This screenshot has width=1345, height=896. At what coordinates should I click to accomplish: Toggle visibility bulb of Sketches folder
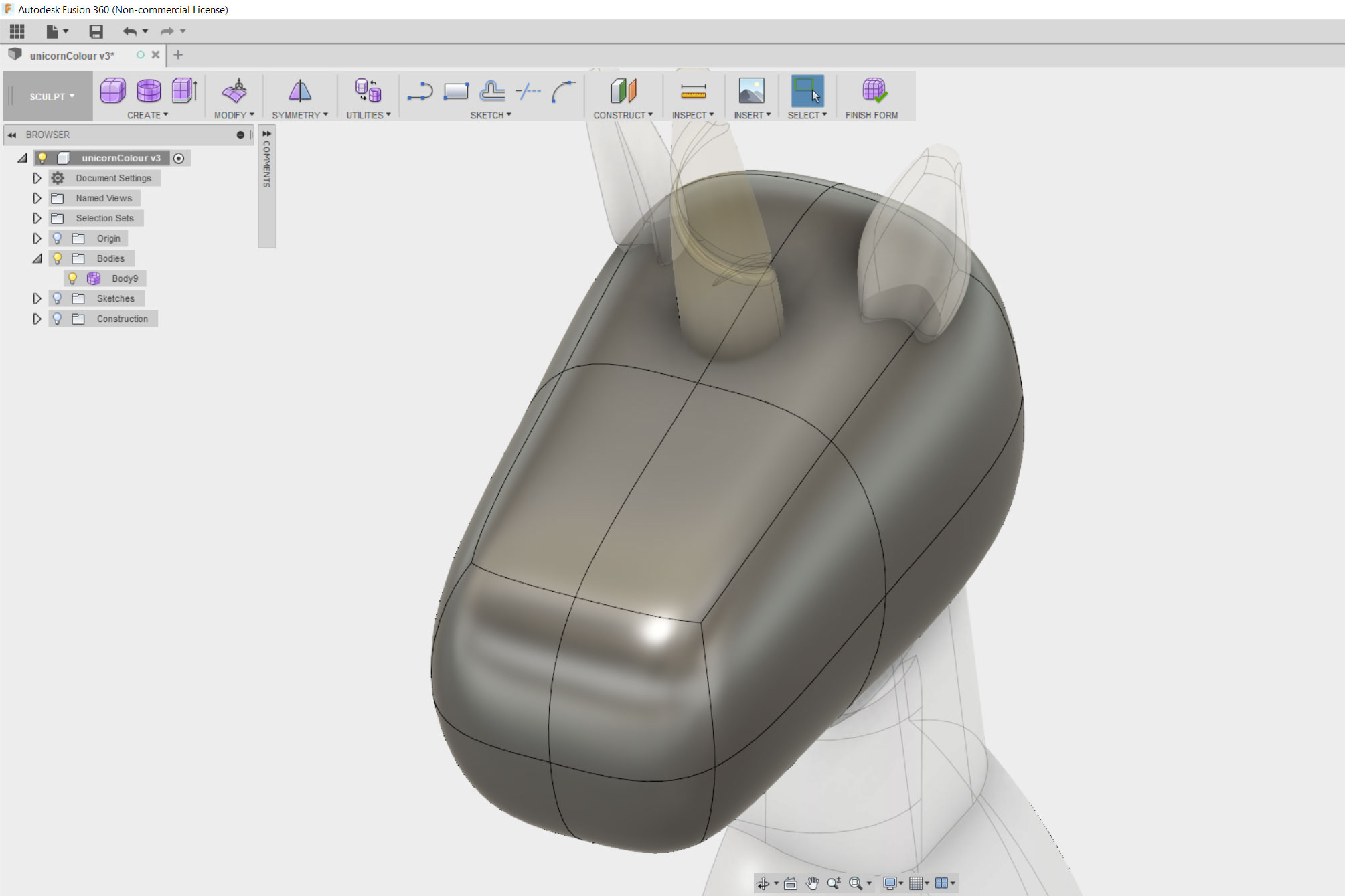(x=58, y=298)
